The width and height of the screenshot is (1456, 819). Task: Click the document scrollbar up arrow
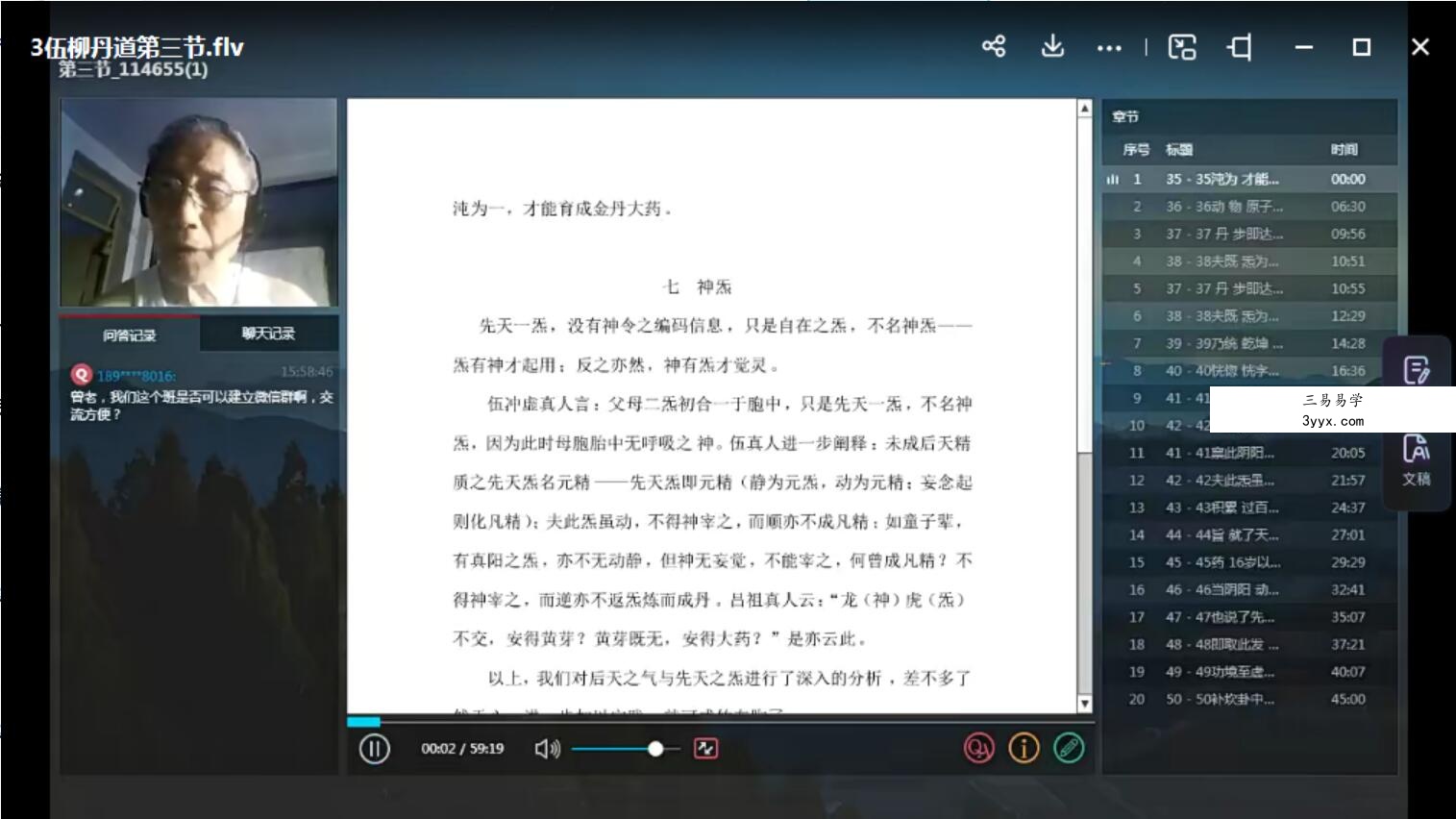point(1085,109)
